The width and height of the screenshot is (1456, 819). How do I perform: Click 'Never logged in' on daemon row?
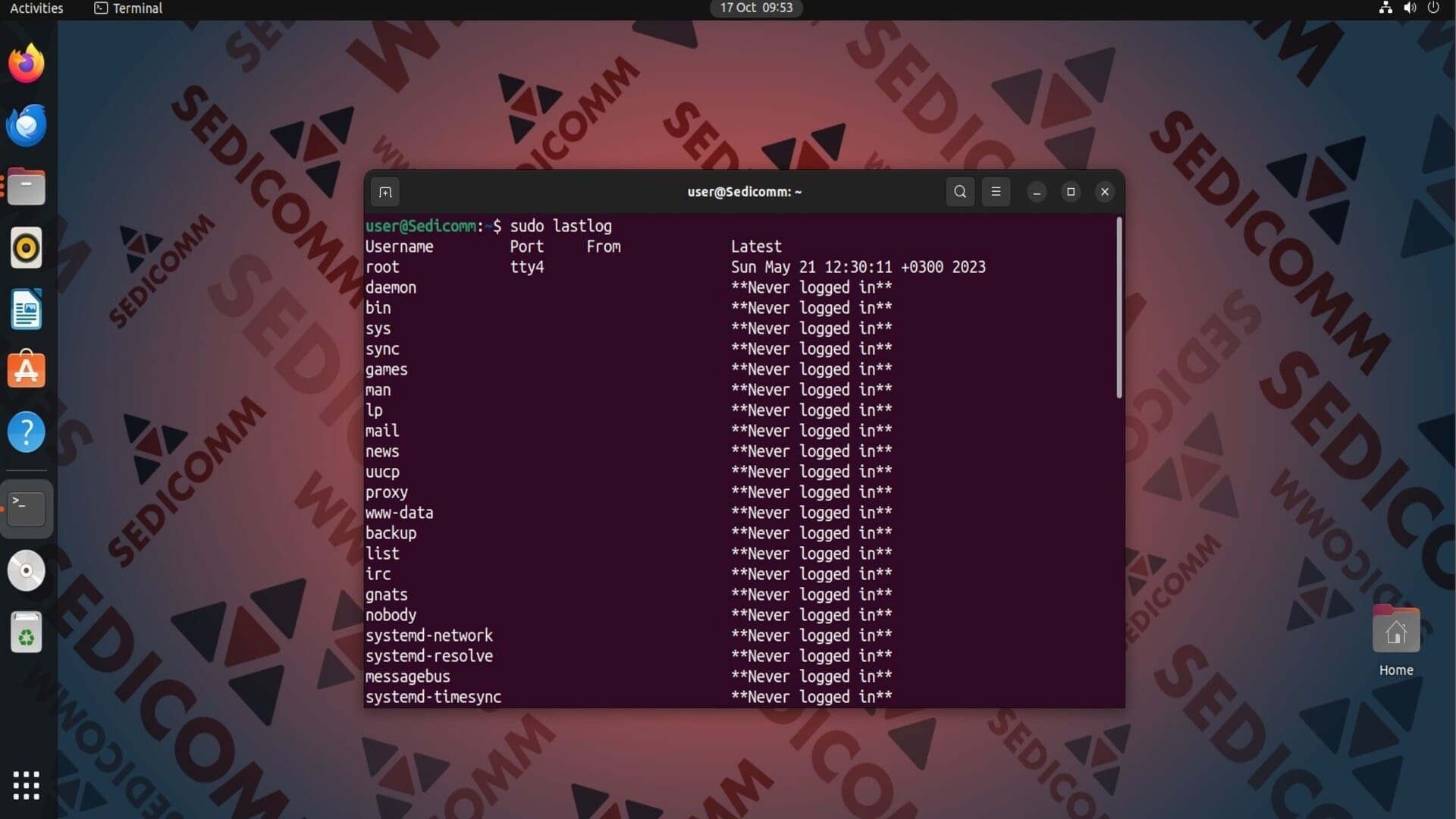[811, 287]
